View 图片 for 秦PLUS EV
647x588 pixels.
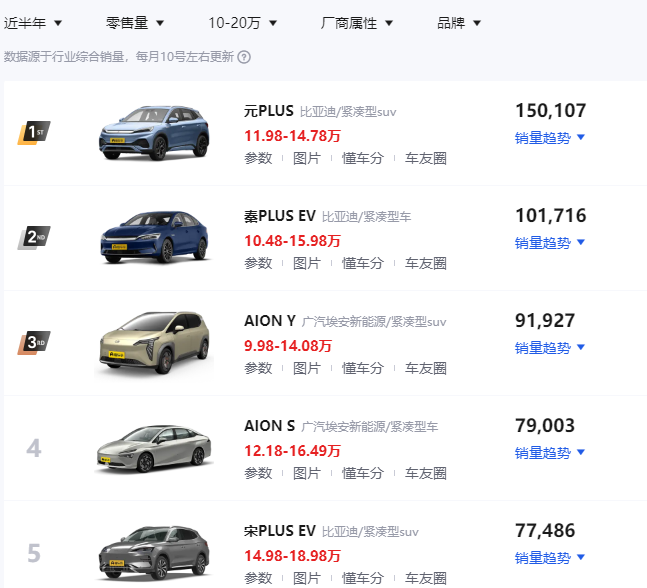[307, 263]
